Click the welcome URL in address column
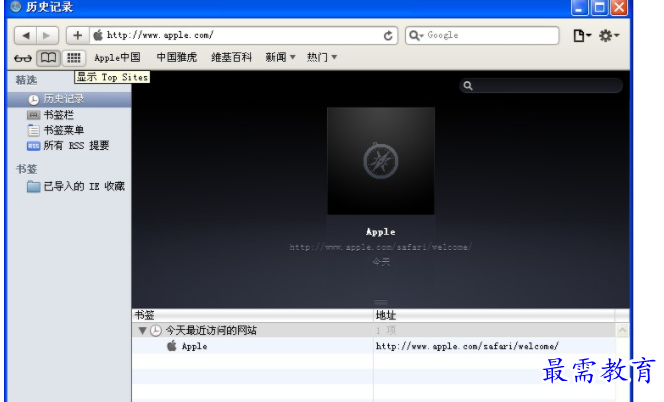This screenshot has width=664, height=402. (467, 346)
